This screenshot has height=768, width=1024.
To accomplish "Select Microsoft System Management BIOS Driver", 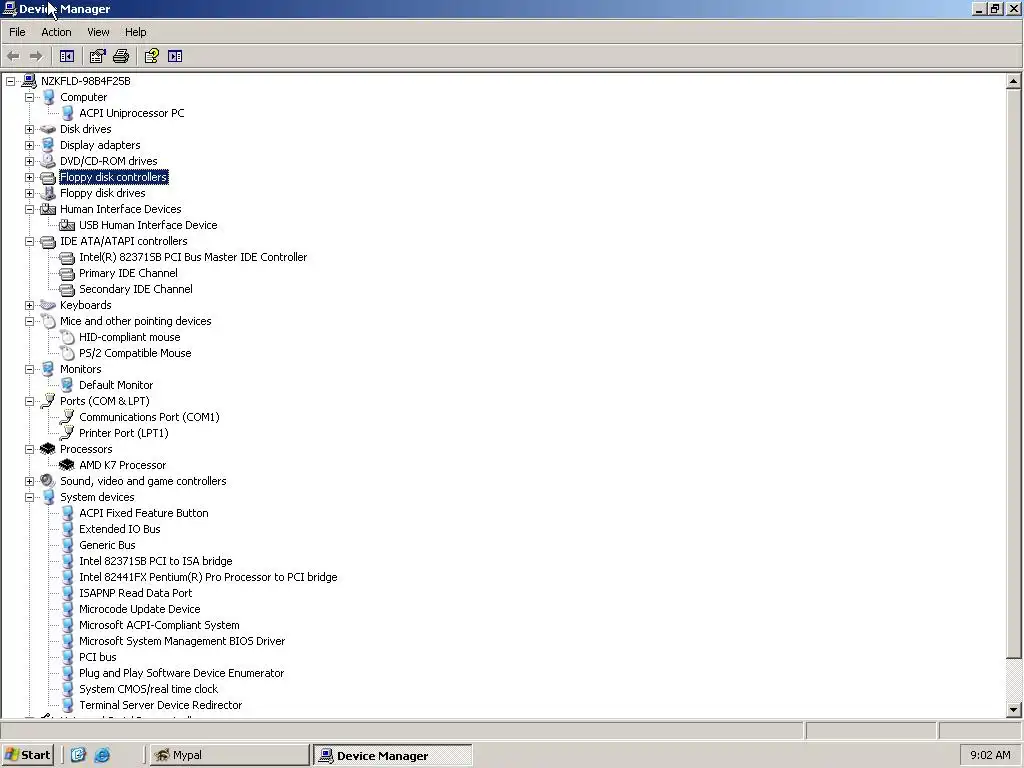I will coord(182,641).
